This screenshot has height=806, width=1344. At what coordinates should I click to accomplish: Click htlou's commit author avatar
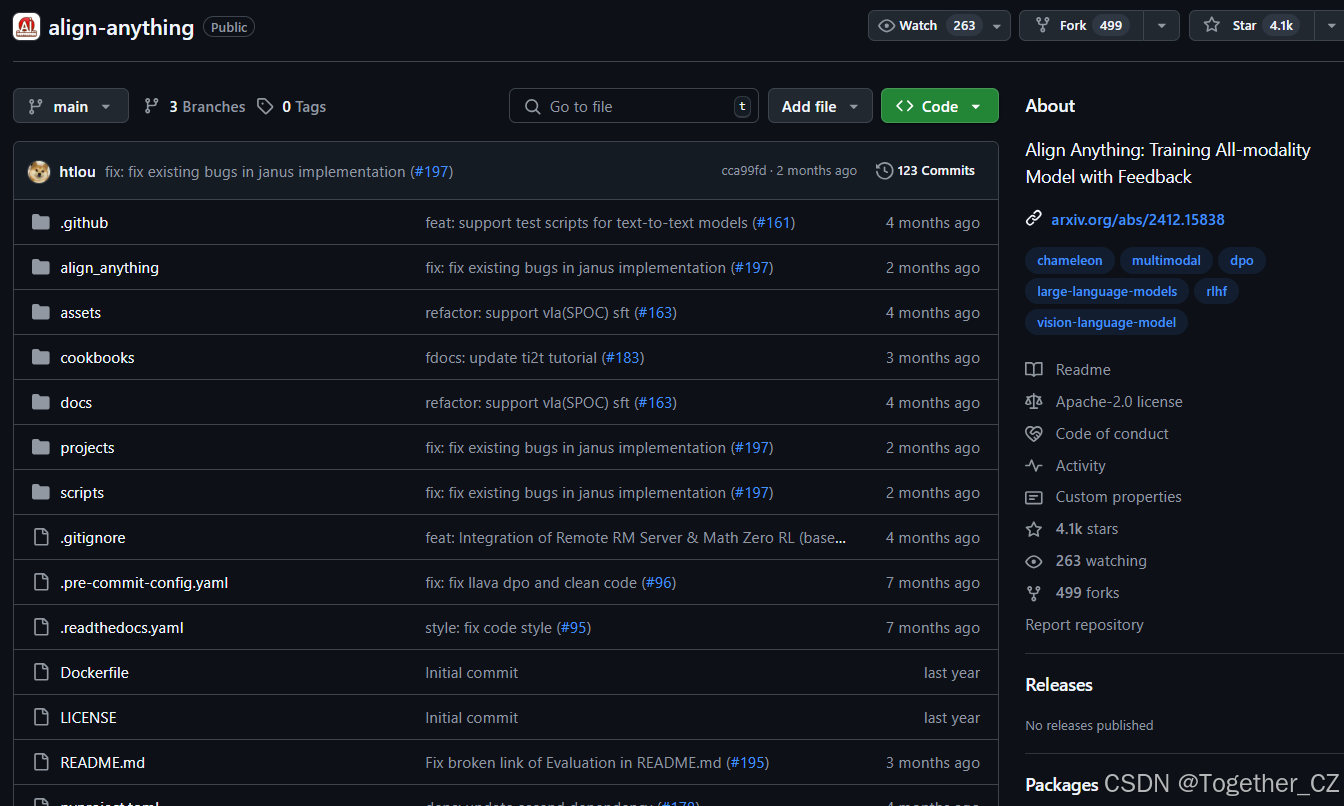38,171
